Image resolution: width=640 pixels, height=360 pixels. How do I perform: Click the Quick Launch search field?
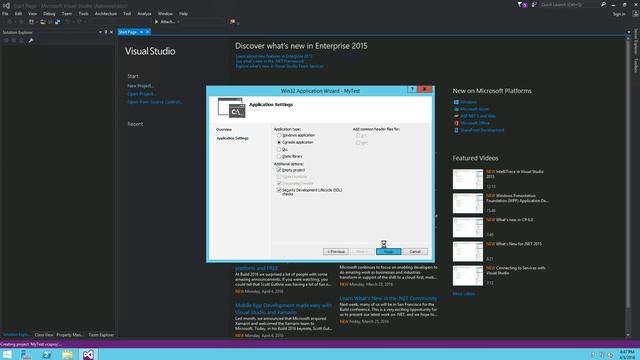[x=569, y=4]
